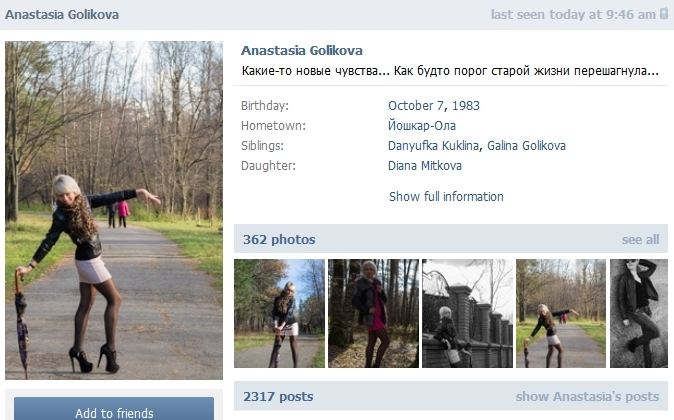Open the large profile photo
This screenshot has width=674, height=420.
click(114, 210)
